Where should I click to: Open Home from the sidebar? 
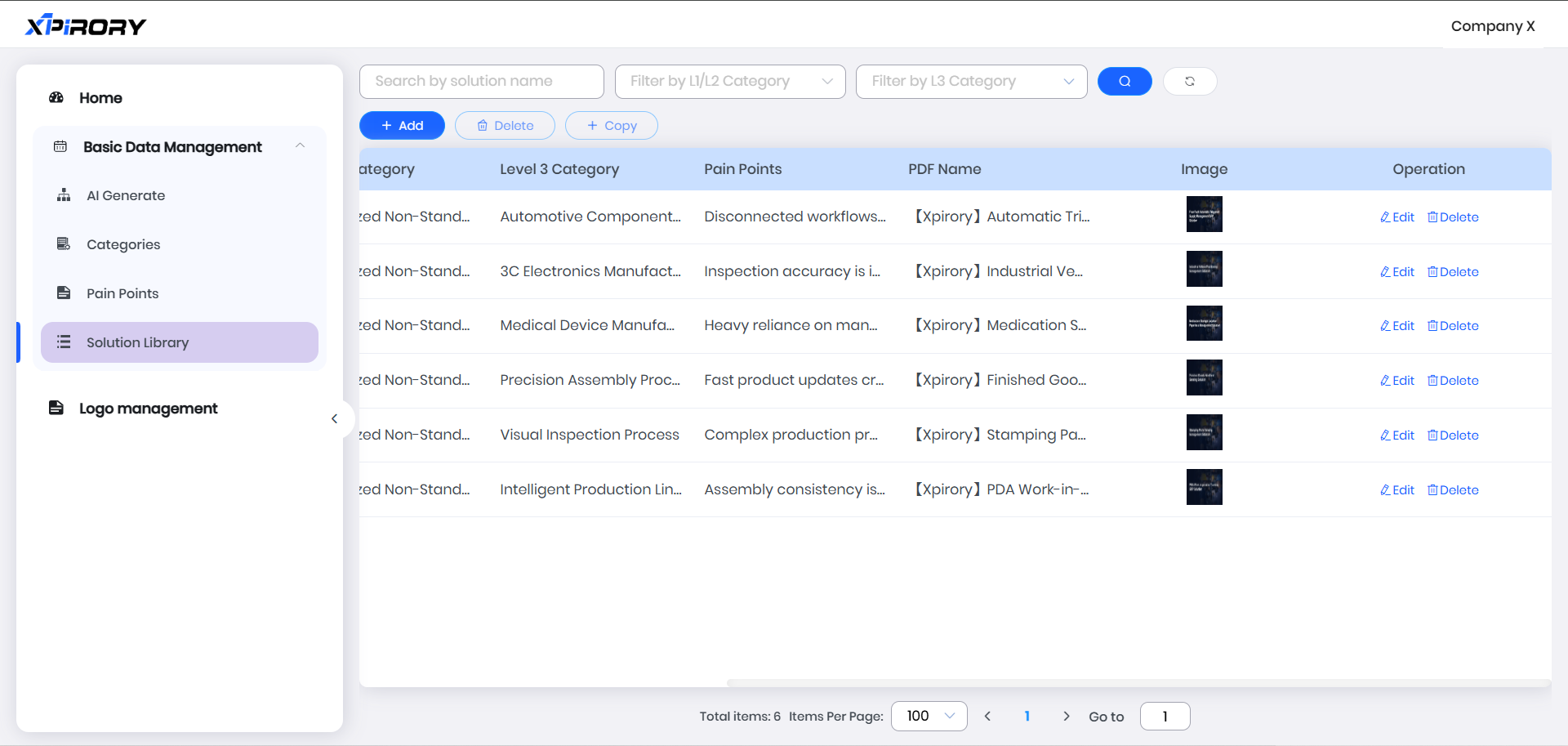click(x=100, y=98)
